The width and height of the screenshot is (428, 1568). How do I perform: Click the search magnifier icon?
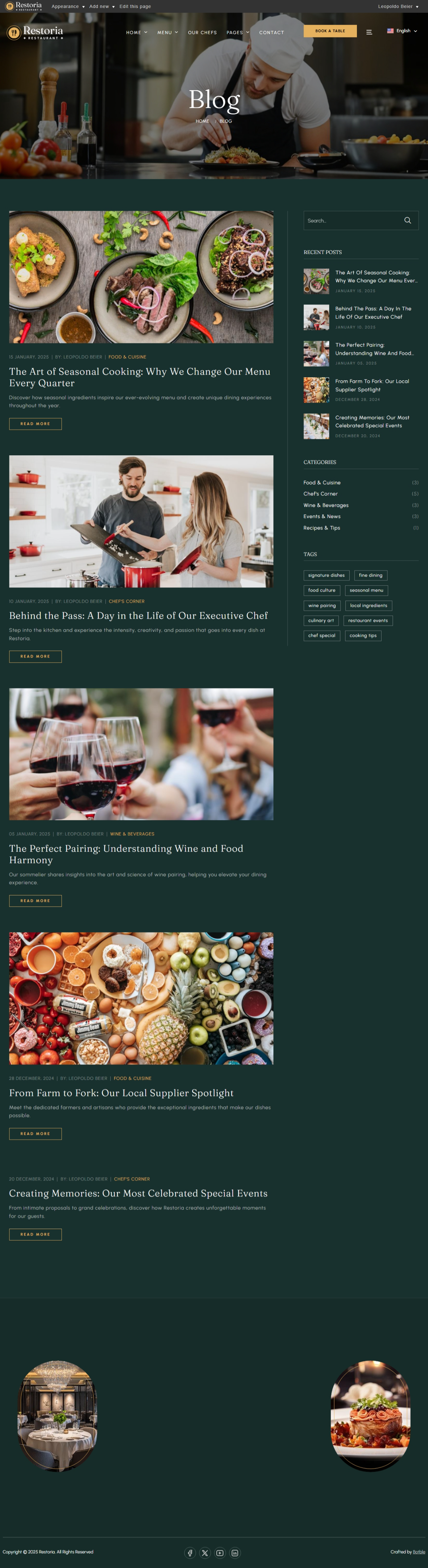[407, 220]
